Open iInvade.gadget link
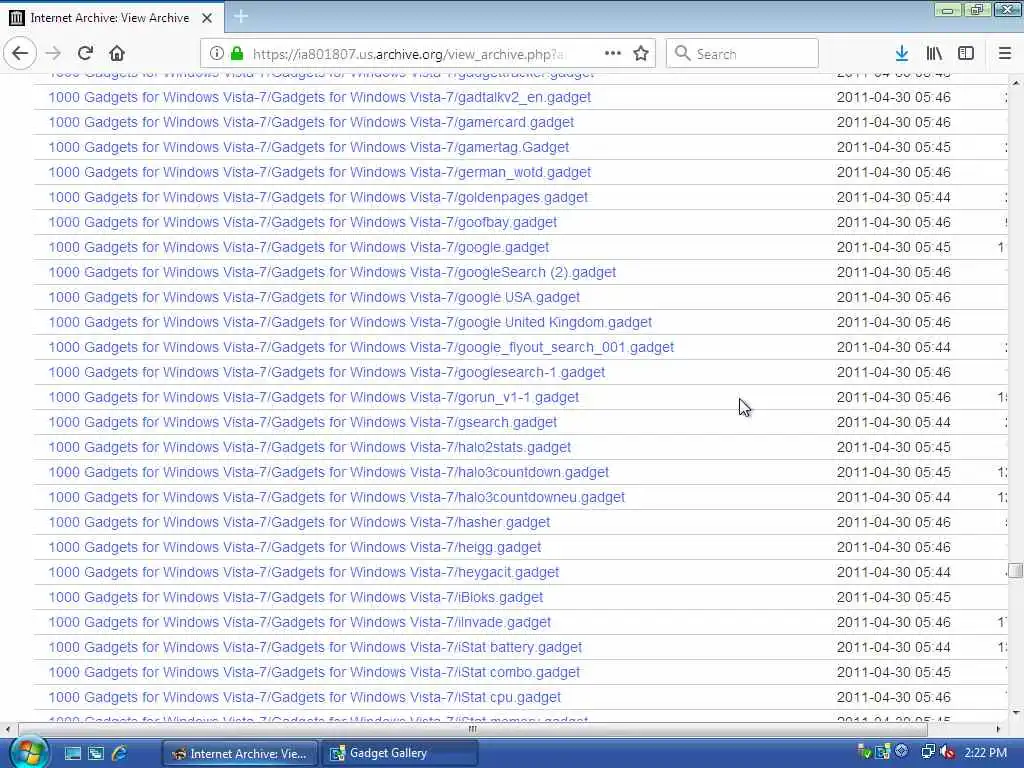Image resolution: width=1024 pixels, height=768 pixels. (300, 622)
